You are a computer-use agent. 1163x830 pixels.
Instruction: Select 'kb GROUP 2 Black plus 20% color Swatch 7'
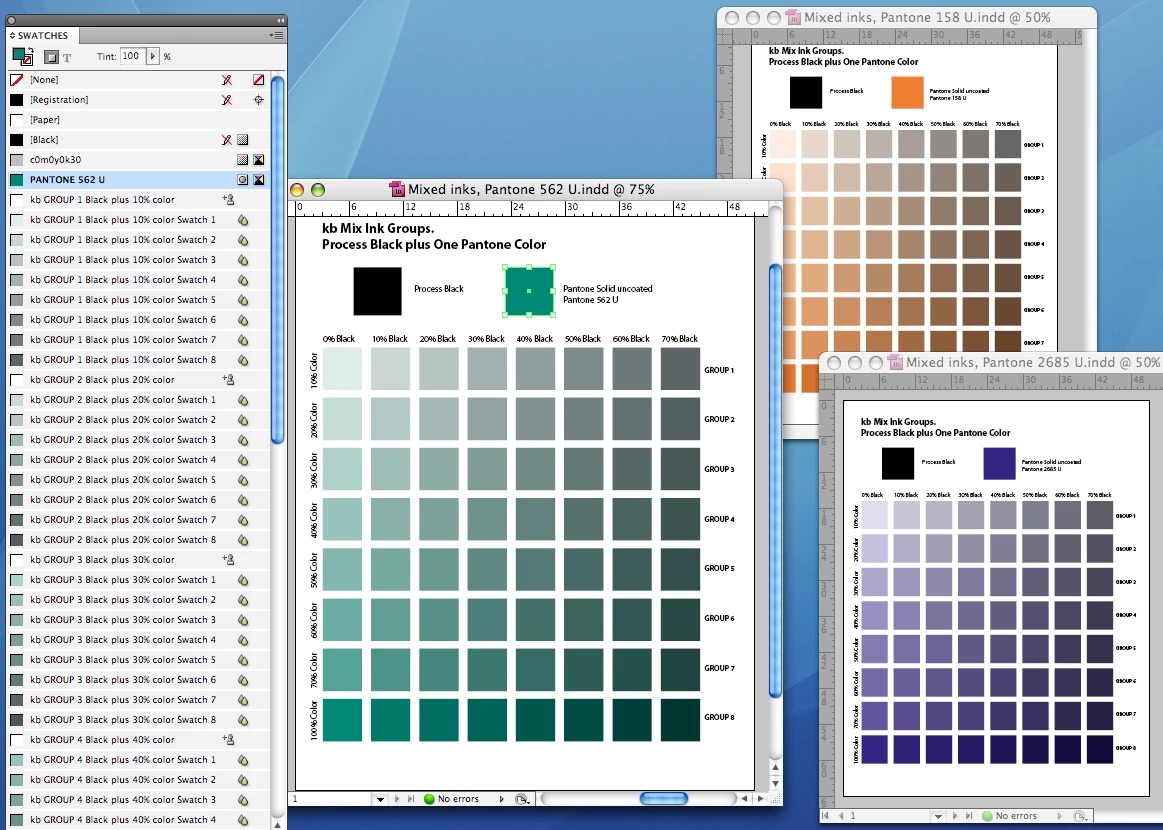coord(139,520)
